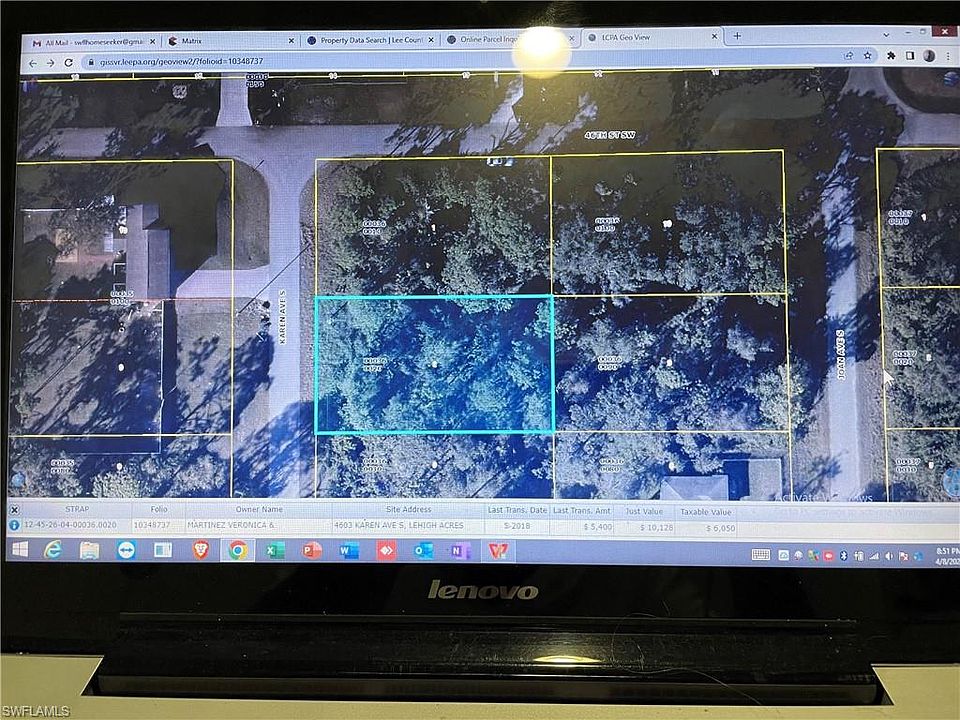The image size is (960, 720).
Task: Close the LCPA Geo View tab
Action: [x=714, y=37]
